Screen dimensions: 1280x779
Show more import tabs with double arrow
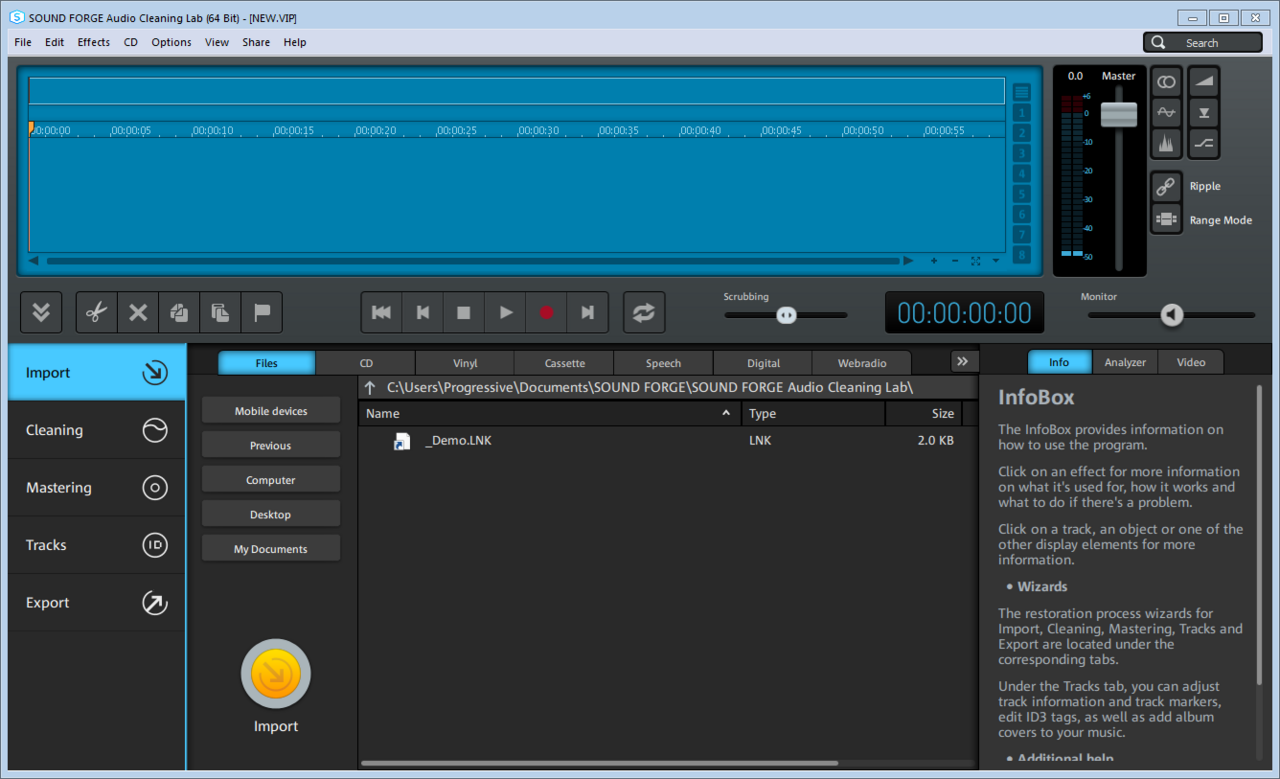click(x=962, y=361)
